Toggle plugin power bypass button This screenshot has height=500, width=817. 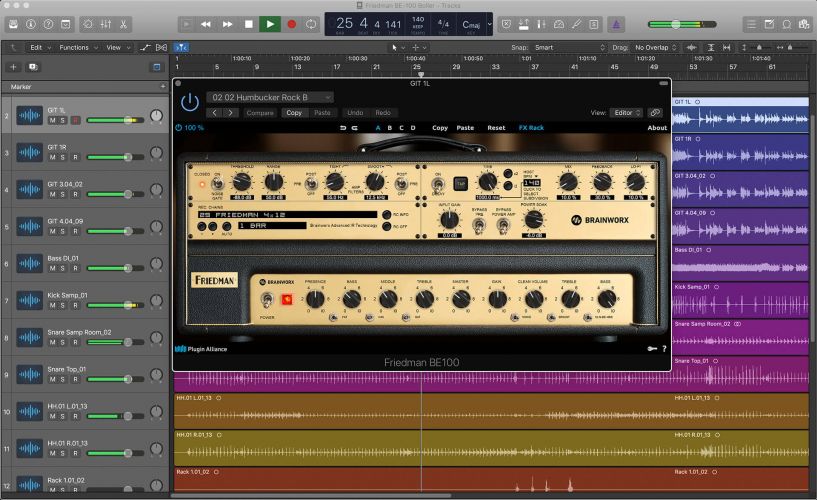[190, 102]
